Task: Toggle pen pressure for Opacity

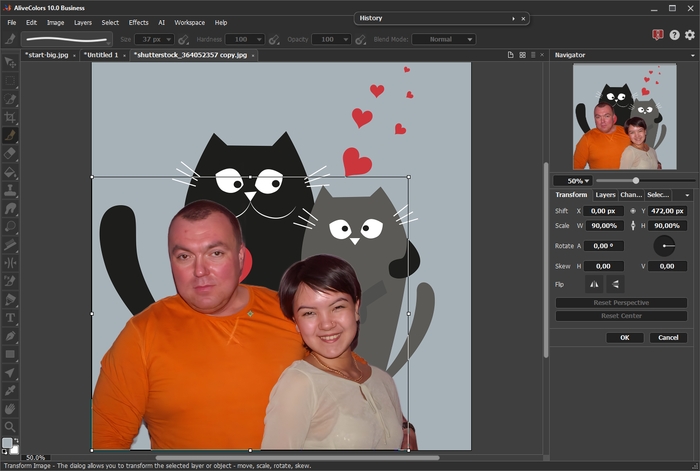Action: [360, 40]
